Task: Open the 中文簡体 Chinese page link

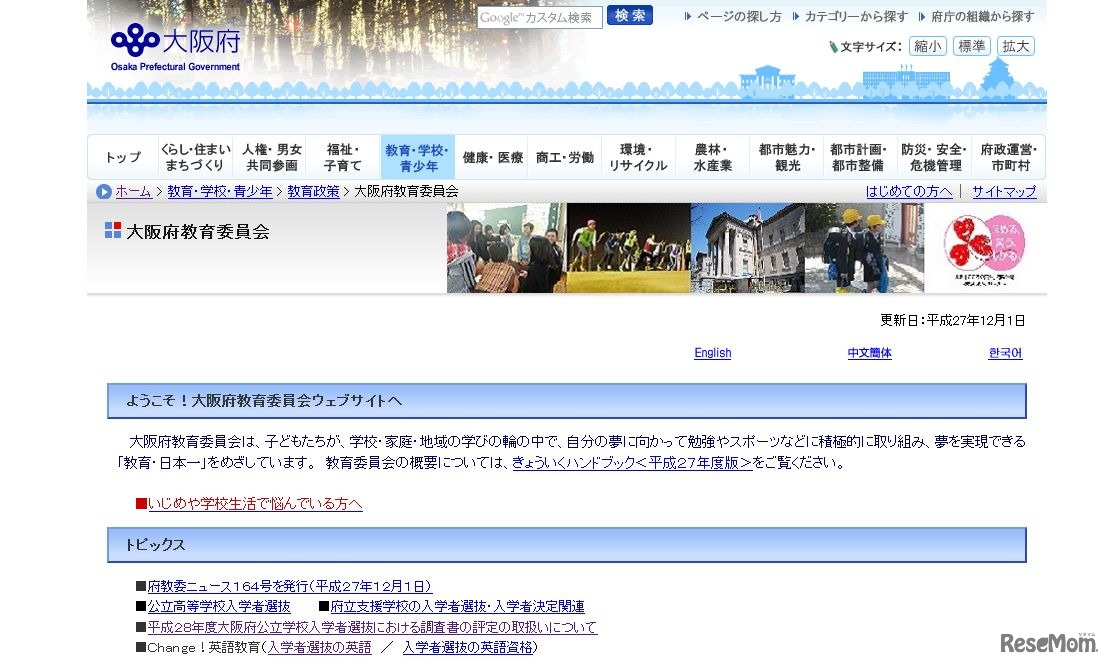Action: [x=868, y=353]
